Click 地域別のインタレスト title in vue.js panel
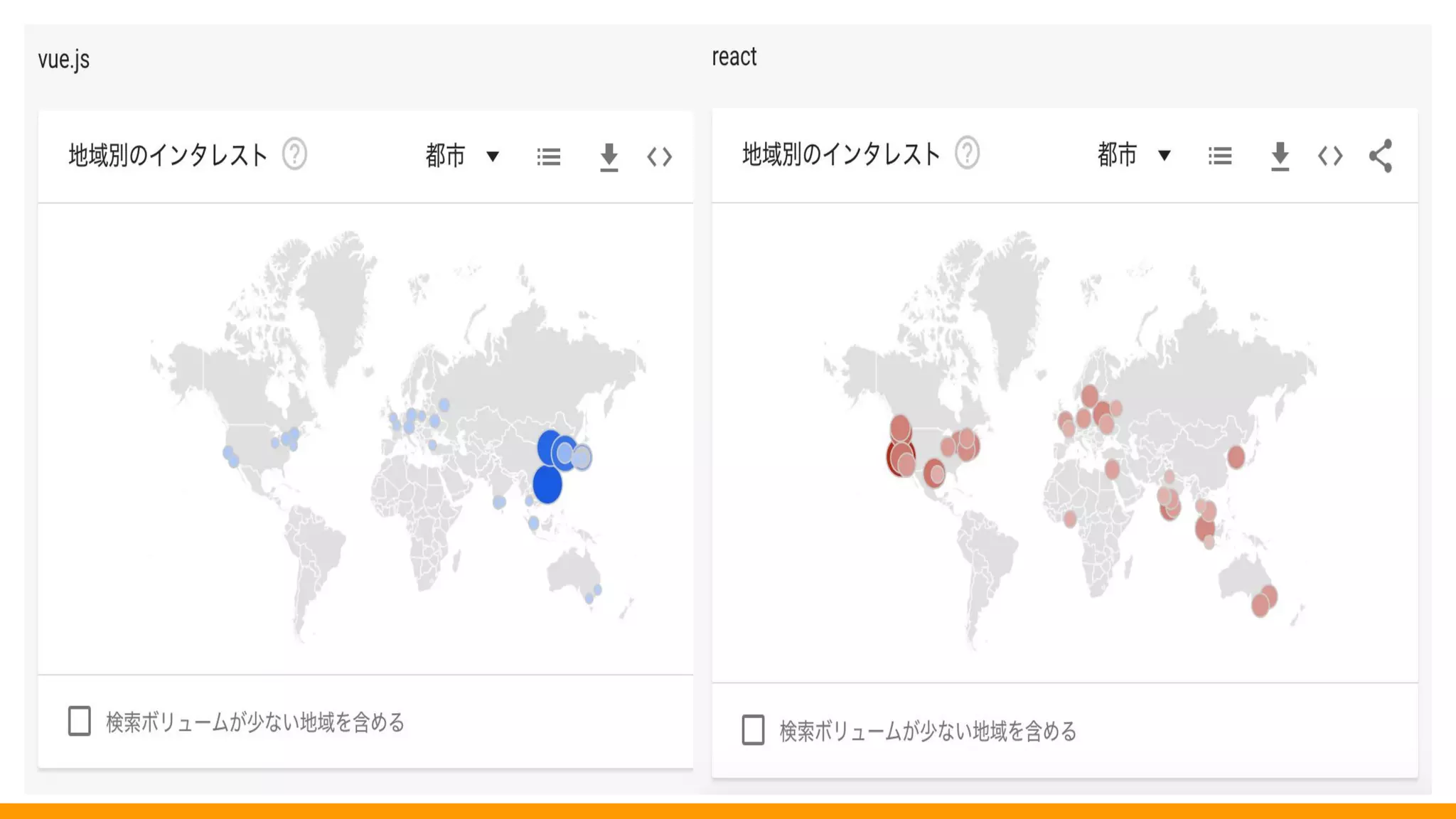 (168, 155)
